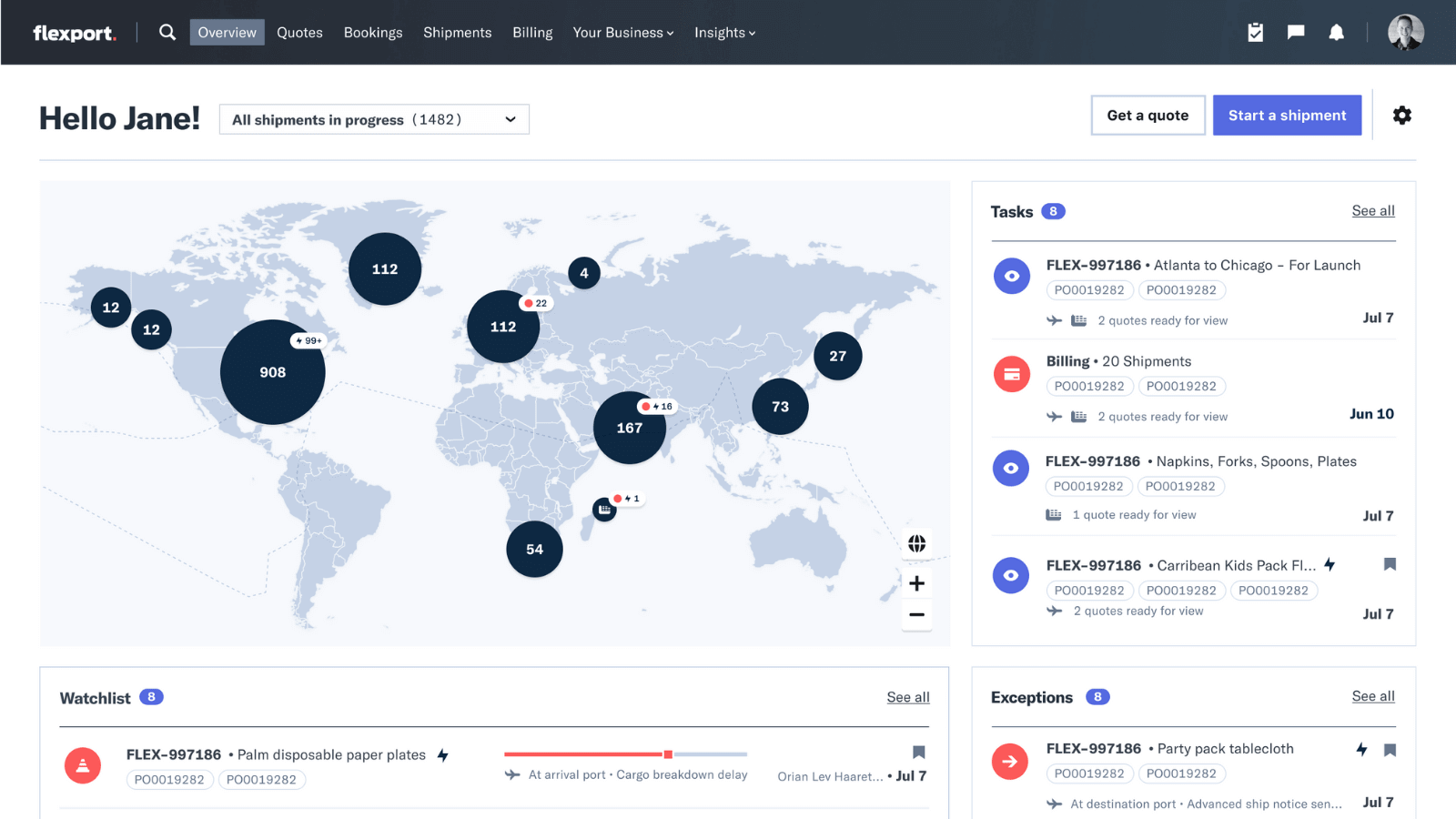Click 1 quote ready for view
The image size is (1456, 819).
click(x=1134, y=515)
